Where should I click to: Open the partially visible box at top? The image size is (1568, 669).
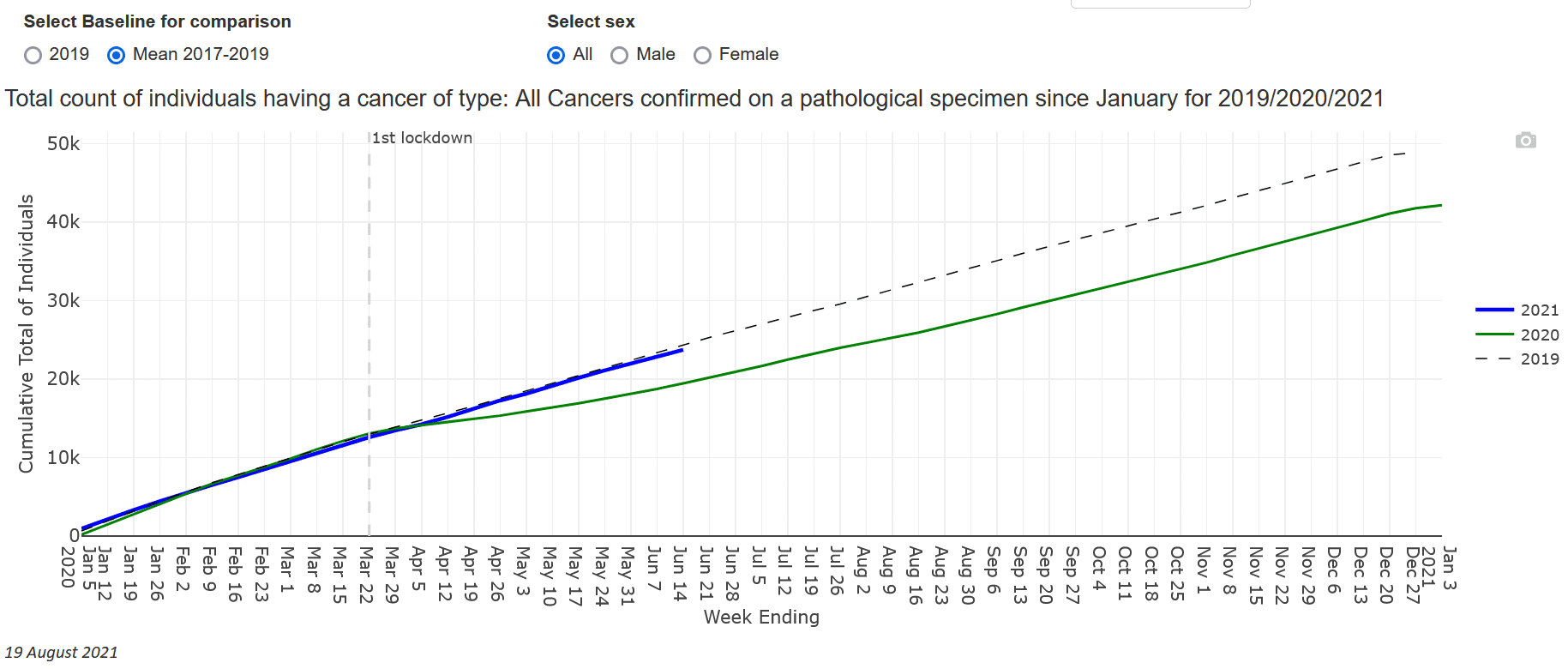[x=1160, y=3]
